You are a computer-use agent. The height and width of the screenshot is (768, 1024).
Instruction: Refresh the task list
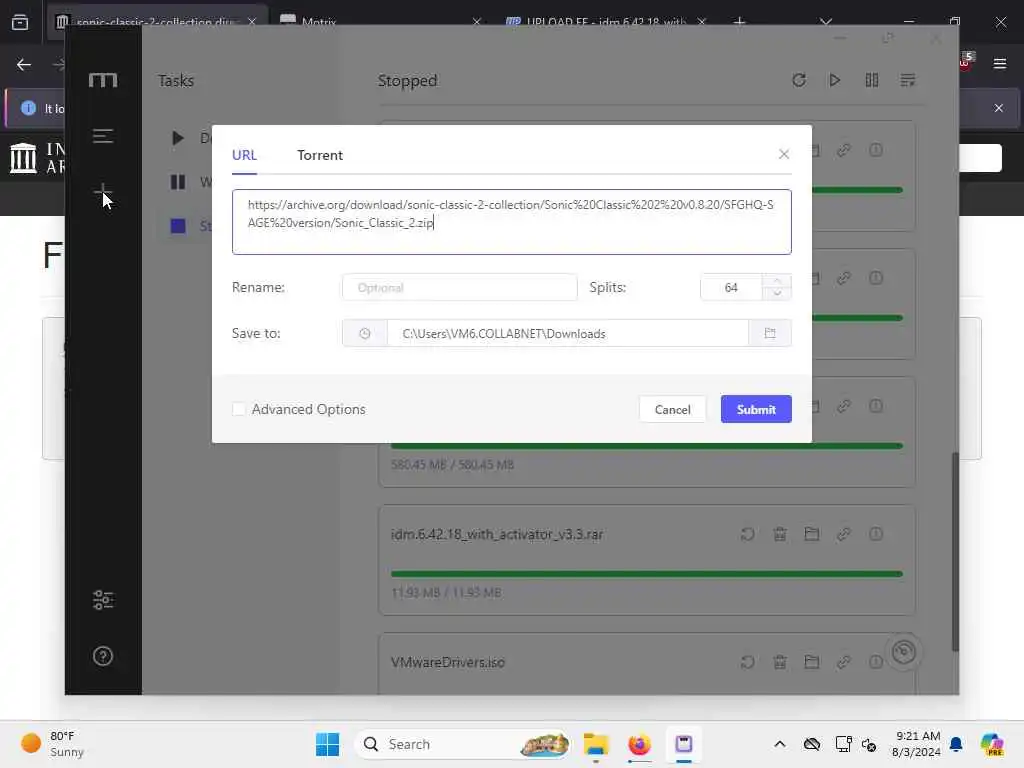[x=799, y=80]
